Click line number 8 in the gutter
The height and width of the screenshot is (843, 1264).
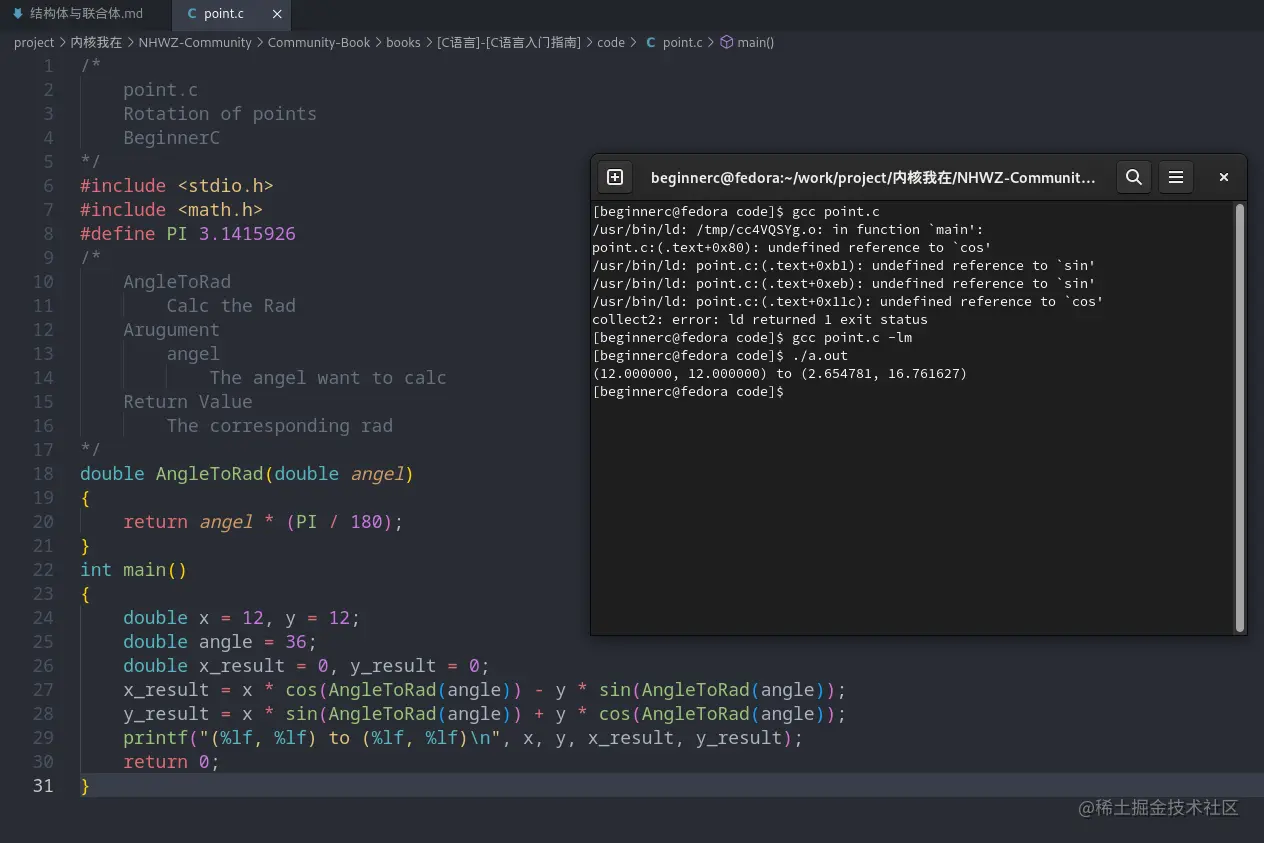tap(48, 233)
